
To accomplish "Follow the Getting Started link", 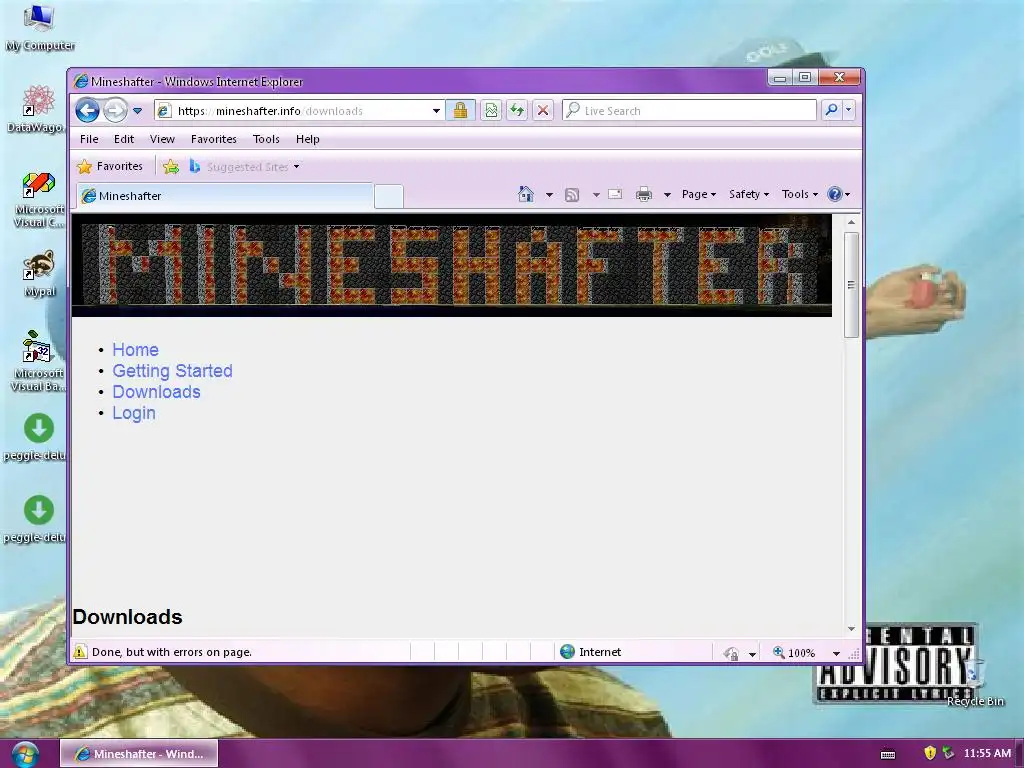I will [172, 371].
